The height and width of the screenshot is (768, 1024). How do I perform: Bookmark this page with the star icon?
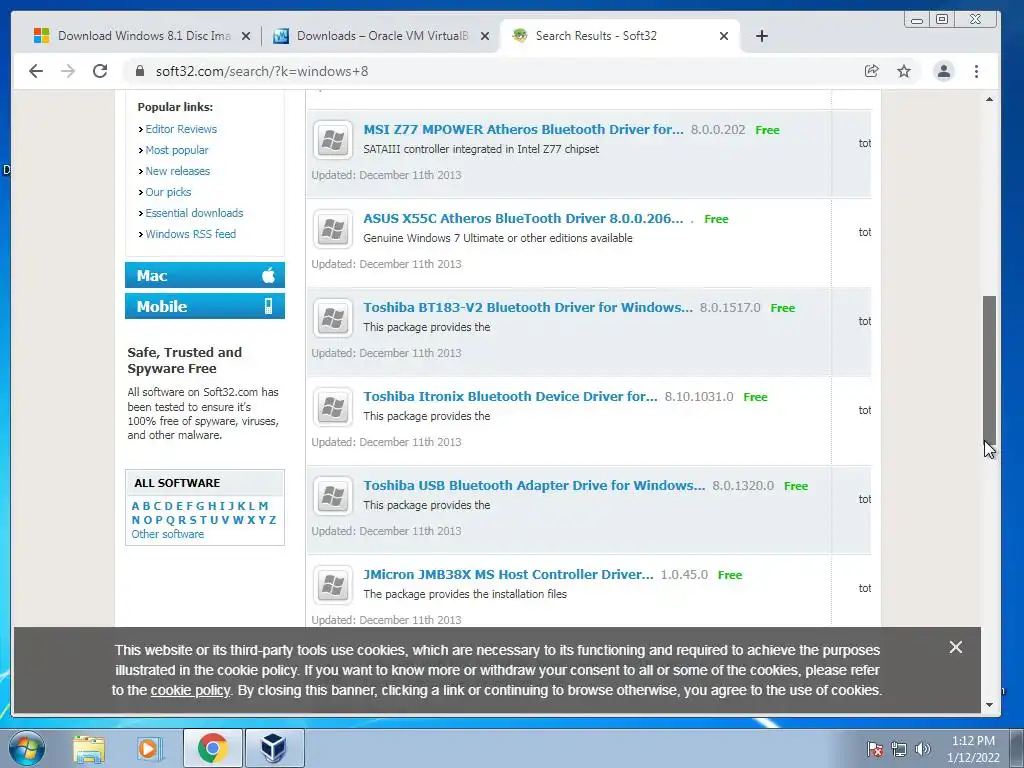(904, 71)
